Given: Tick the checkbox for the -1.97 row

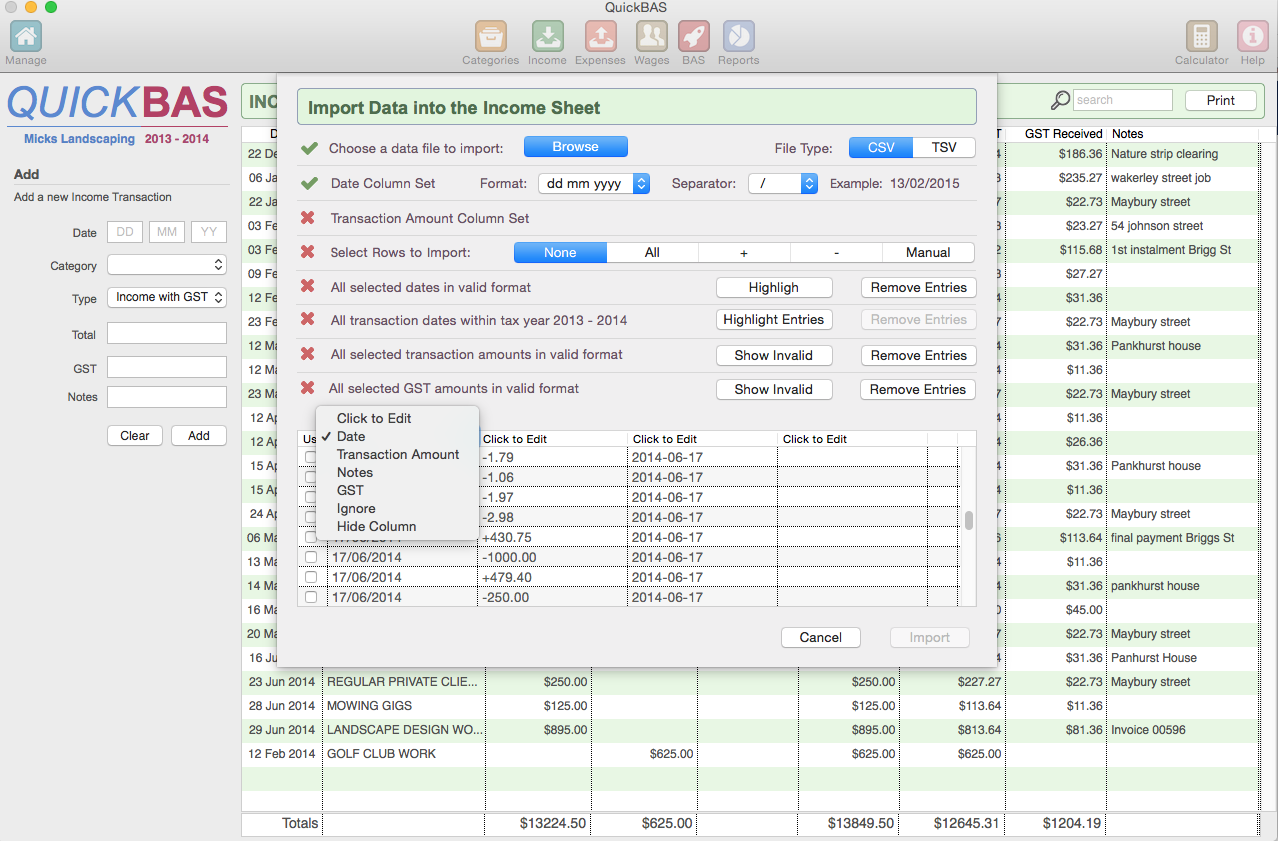Looking at the screenshot, I should click(x=311, y=497).
